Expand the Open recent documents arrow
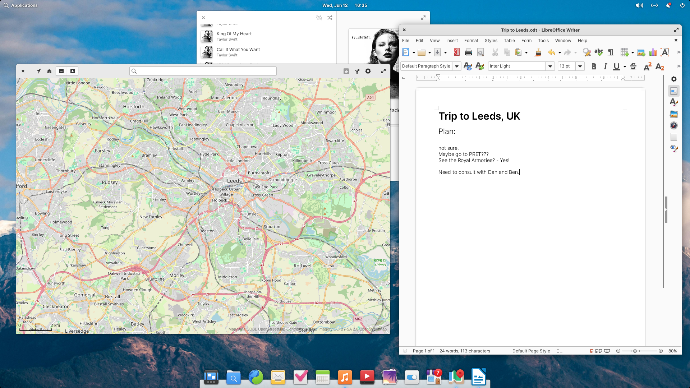The height and width of the screenshot is (388, 690). tap(429, 52)
